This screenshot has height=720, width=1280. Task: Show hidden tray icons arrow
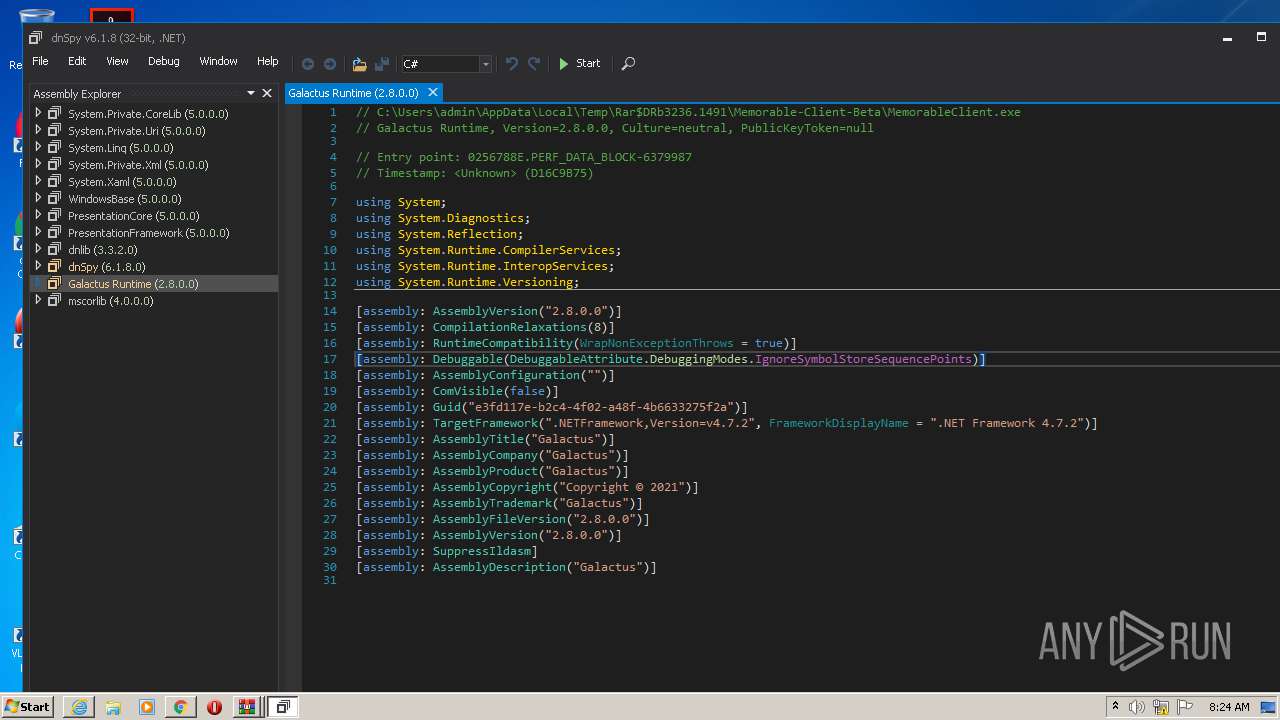(1115, 707)
